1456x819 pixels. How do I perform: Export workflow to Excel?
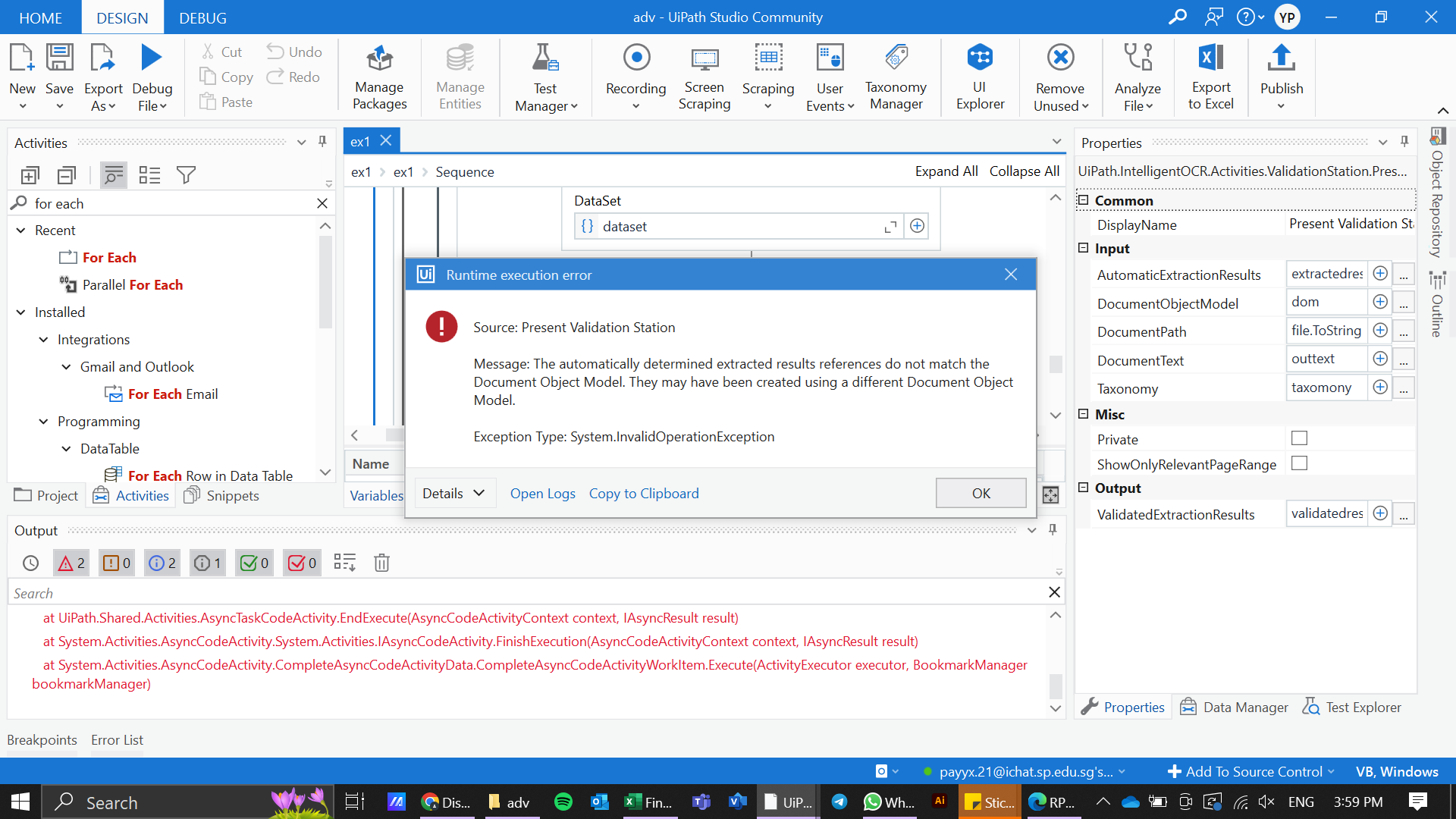point(1210,77)
